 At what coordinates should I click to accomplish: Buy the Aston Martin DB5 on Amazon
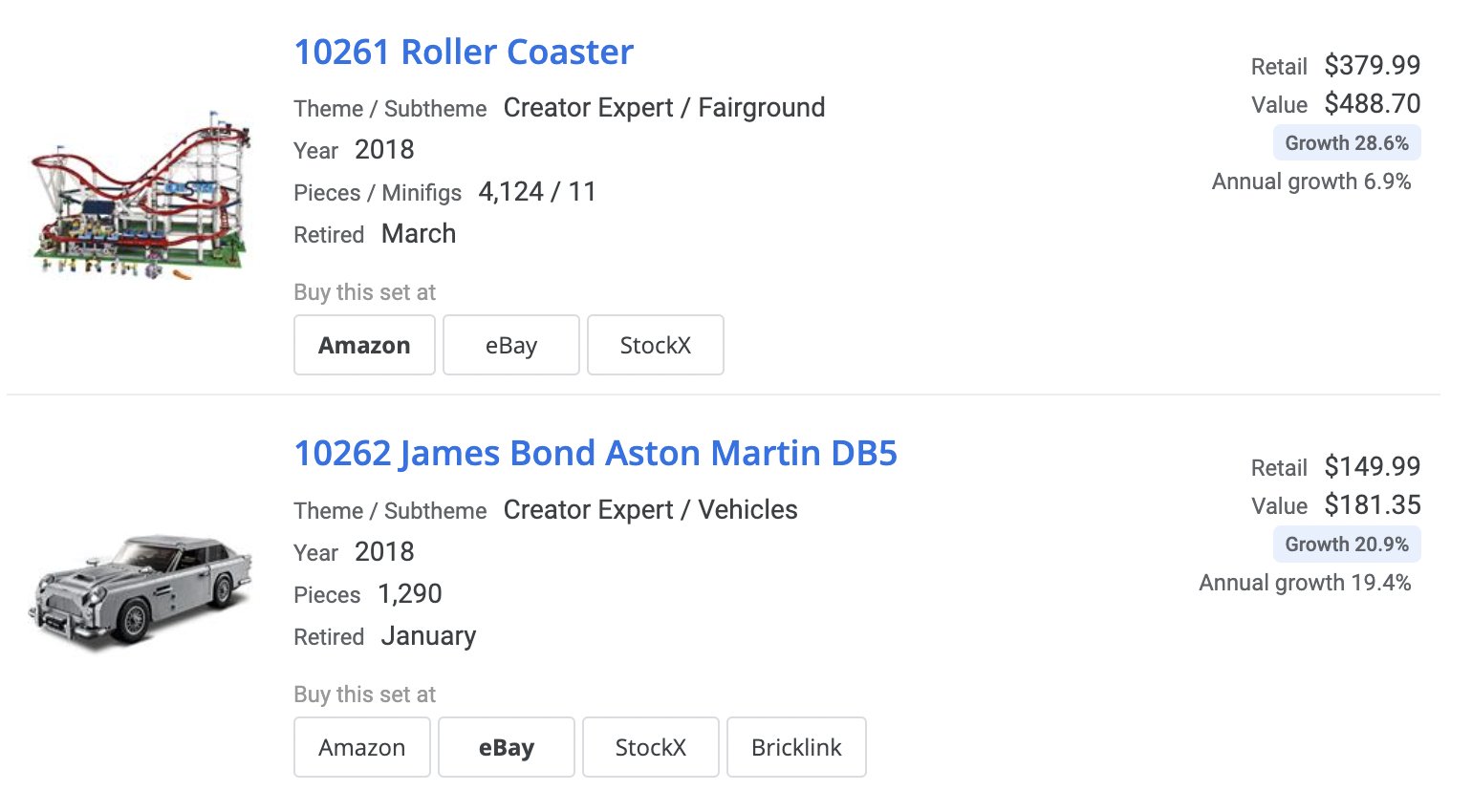(x=362, y=747)
